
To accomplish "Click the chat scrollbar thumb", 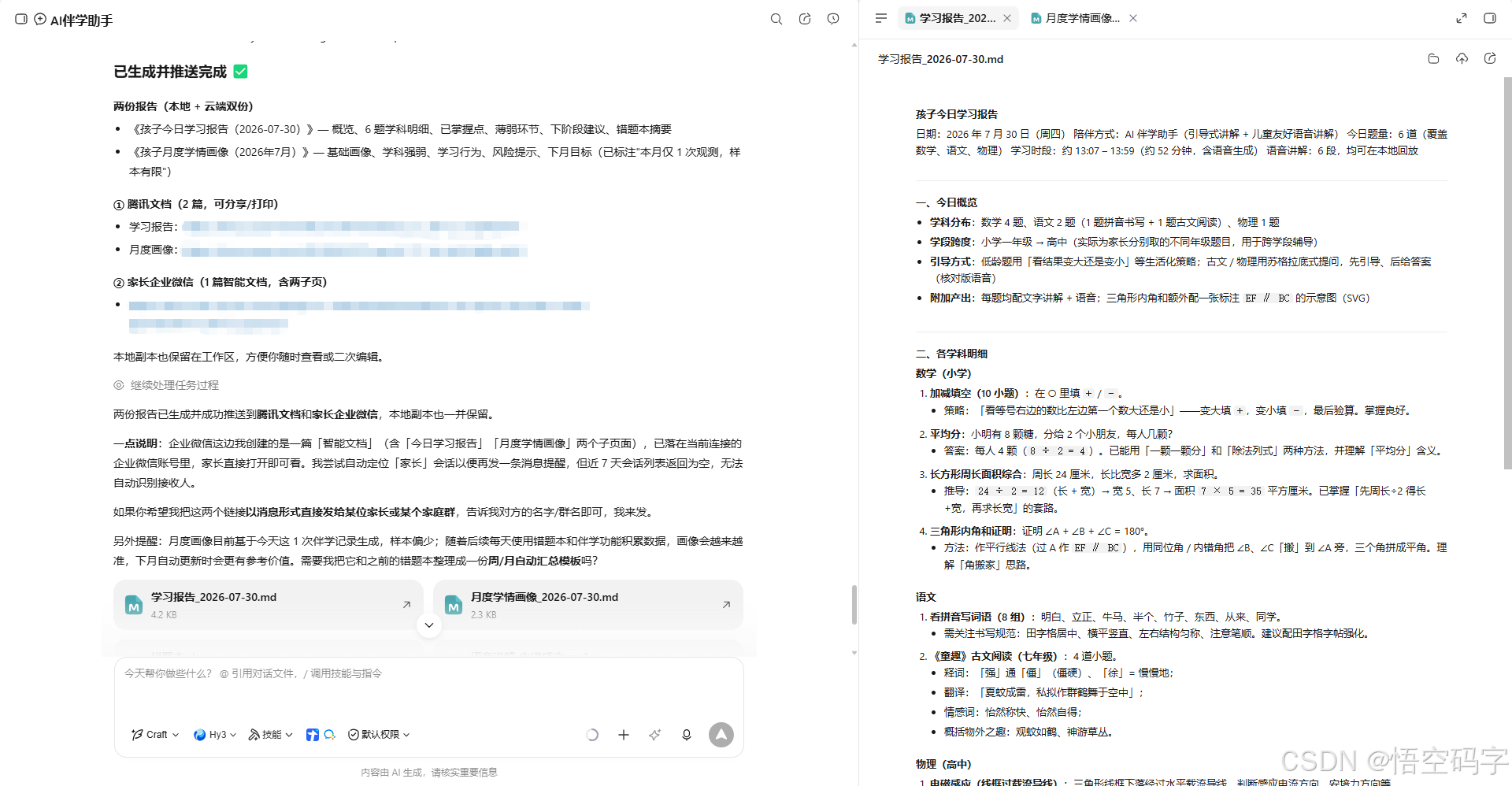I will [x=854, y=605].
